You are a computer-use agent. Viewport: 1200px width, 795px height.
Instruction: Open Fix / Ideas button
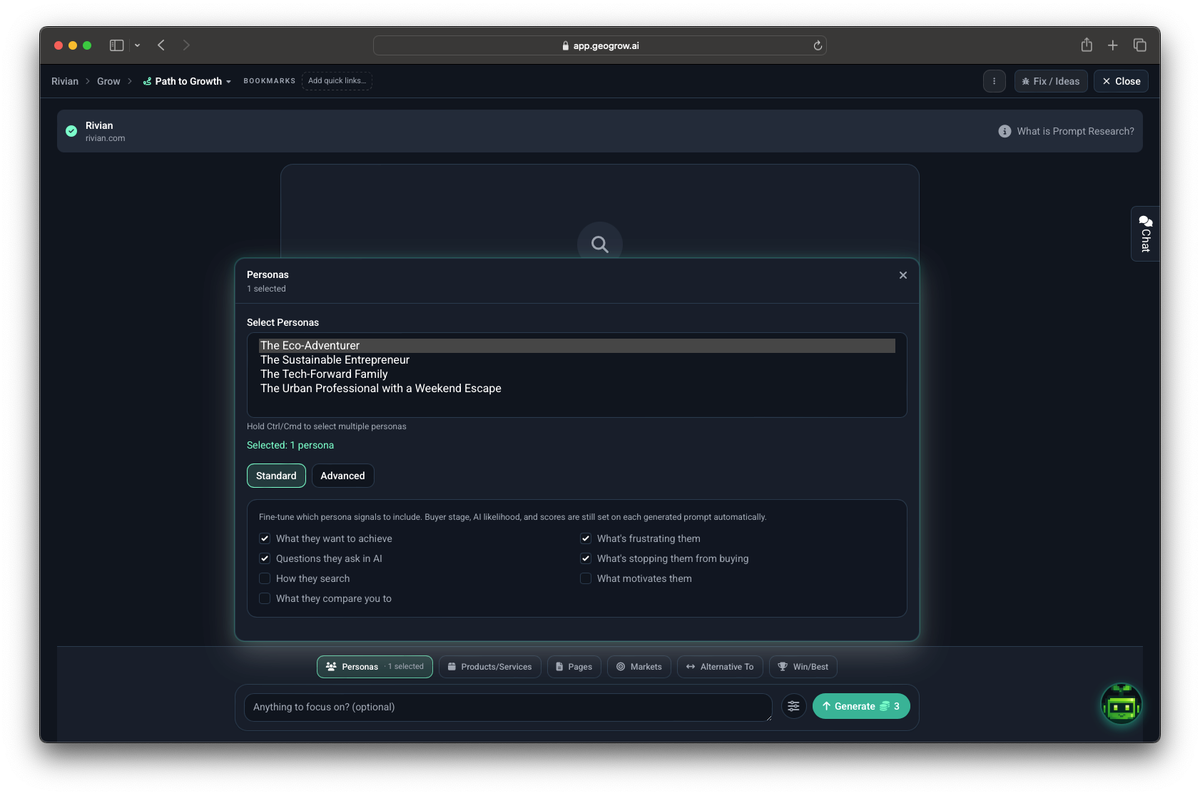coord(1051,81)
